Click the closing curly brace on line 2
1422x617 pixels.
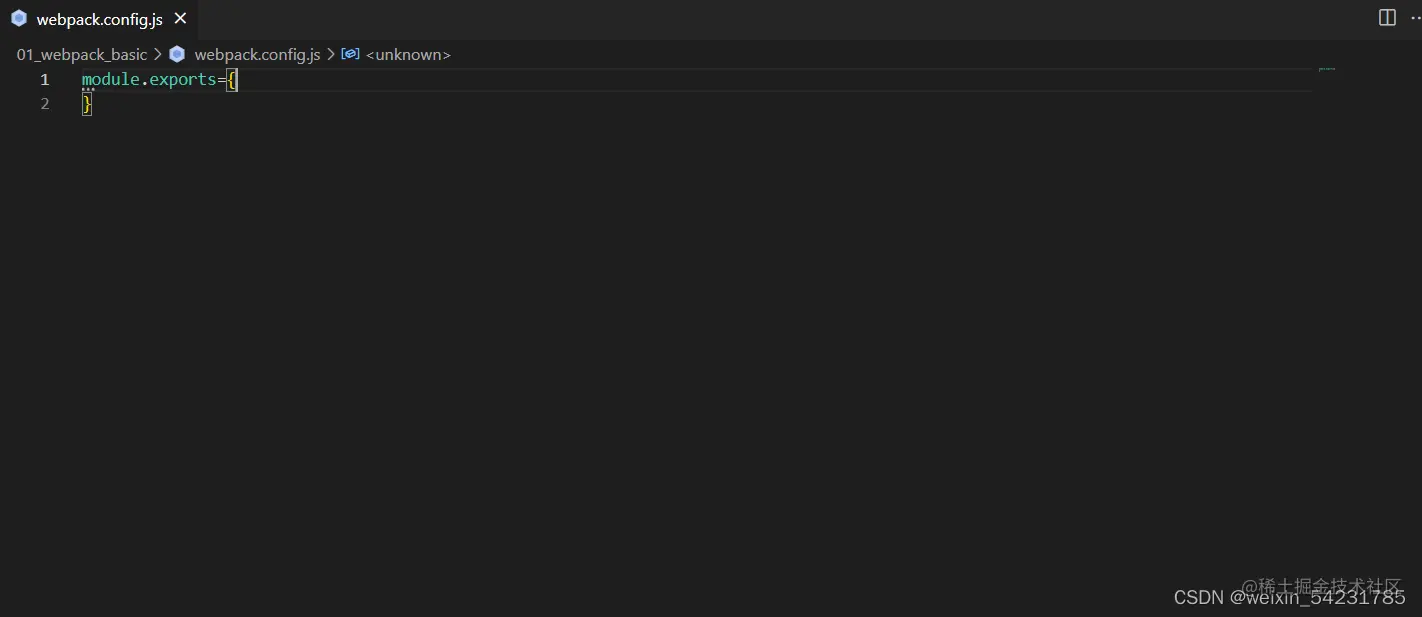[87, 103]
